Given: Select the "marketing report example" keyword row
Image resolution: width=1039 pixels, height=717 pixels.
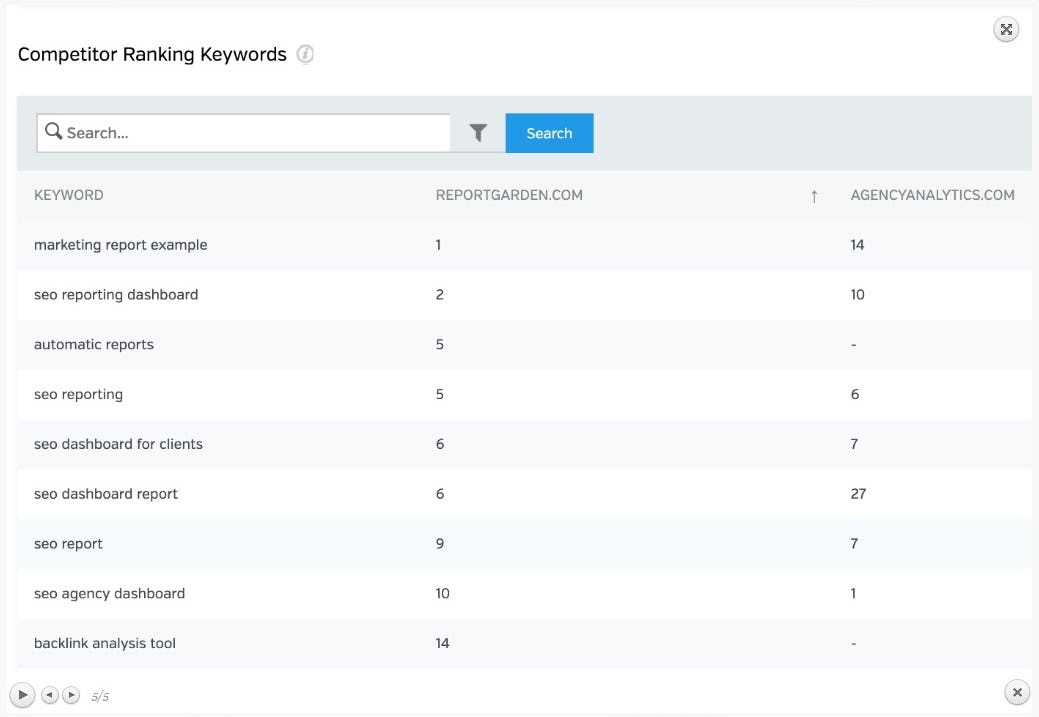Looking at the screenshot, I should click(x=121, y=245).
